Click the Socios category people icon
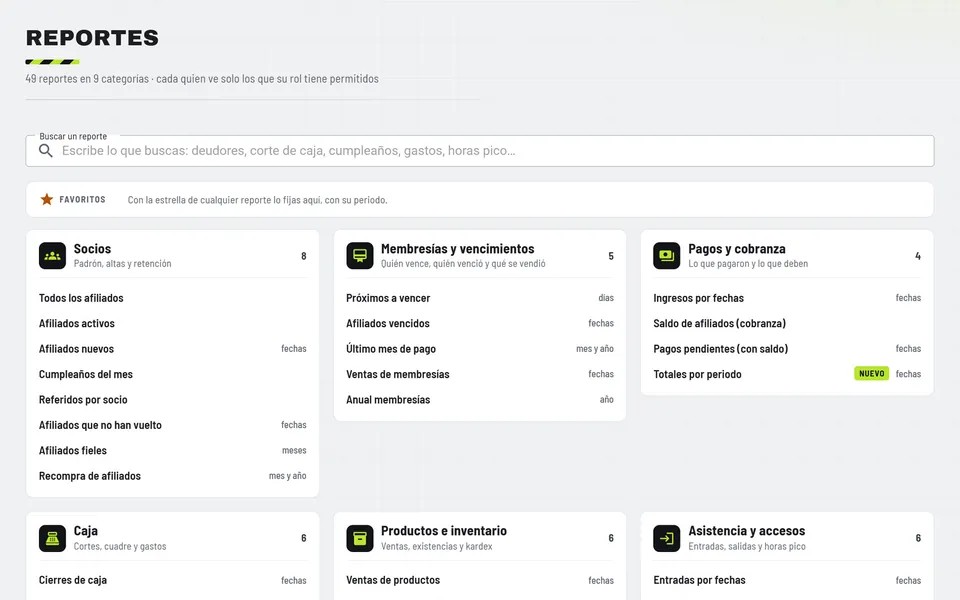The width and height of the screenshot is (960, 600). [52, 256]
